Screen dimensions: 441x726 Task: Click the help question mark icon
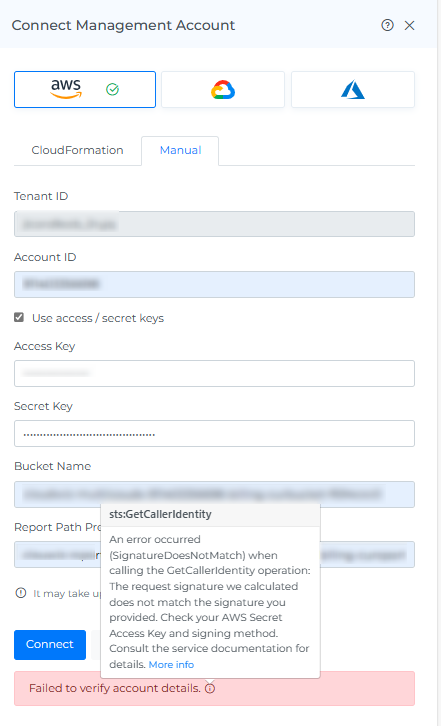pos(387,25)
